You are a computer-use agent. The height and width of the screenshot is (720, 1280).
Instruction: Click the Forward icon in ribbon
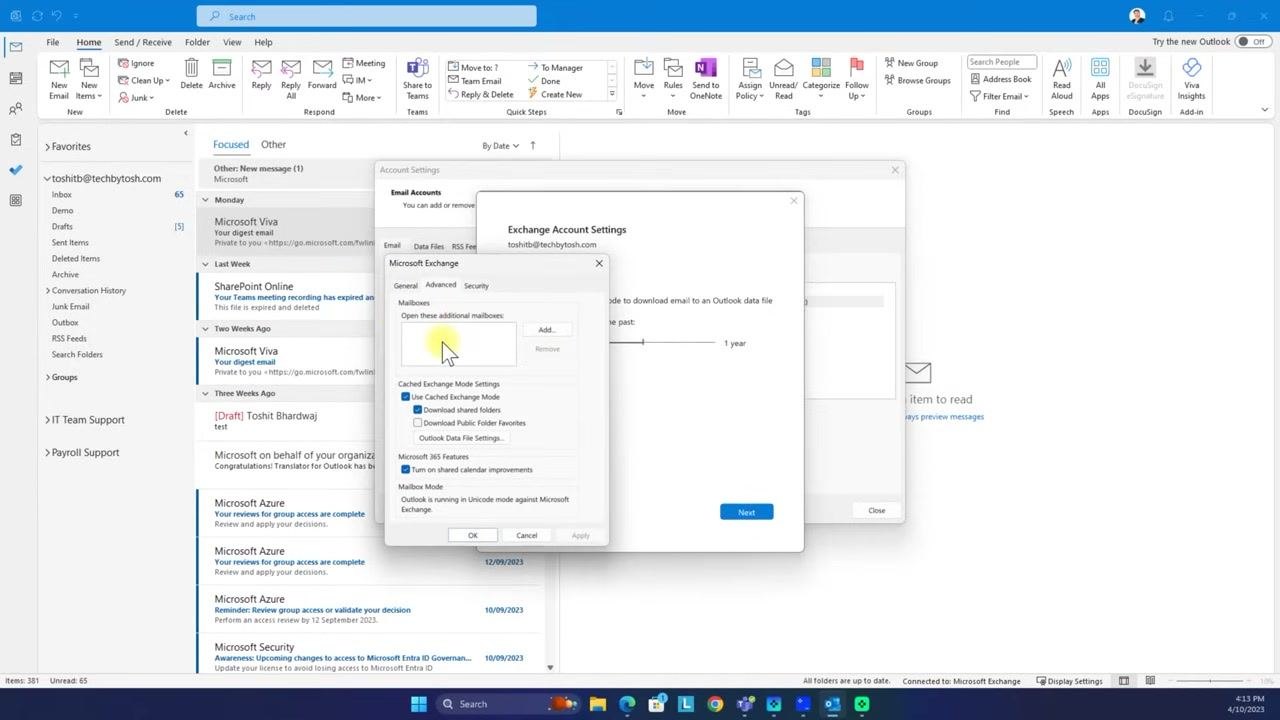(322, 75)
